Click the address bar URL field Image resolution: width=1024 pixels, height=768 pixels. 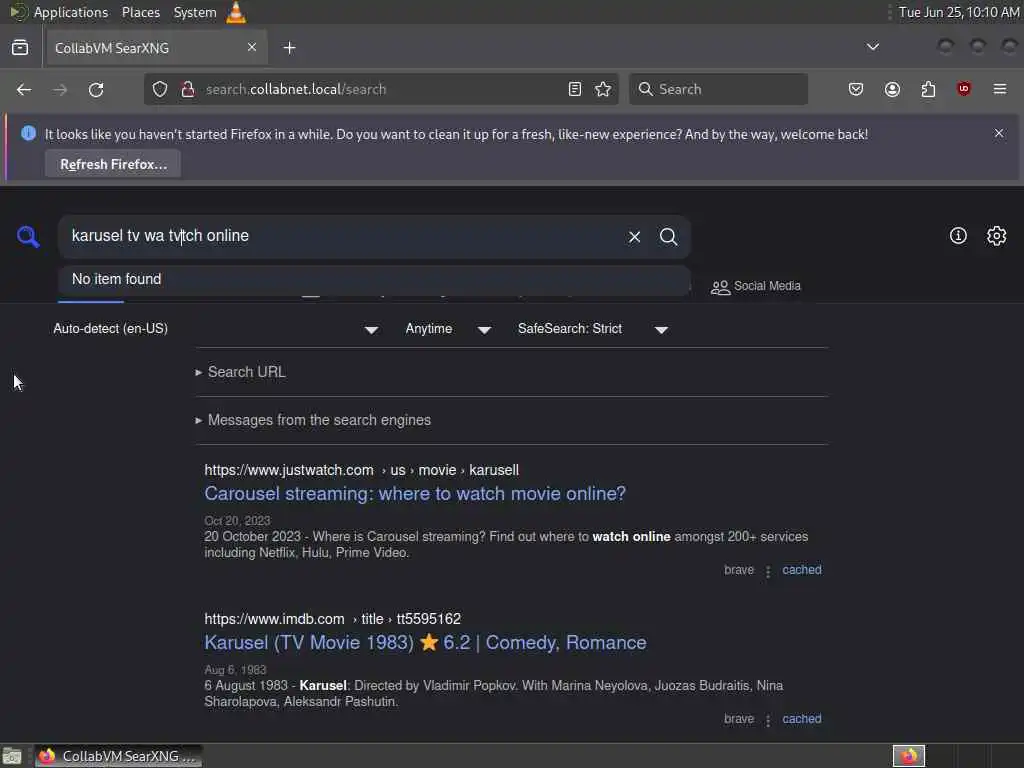click(381, 89)
